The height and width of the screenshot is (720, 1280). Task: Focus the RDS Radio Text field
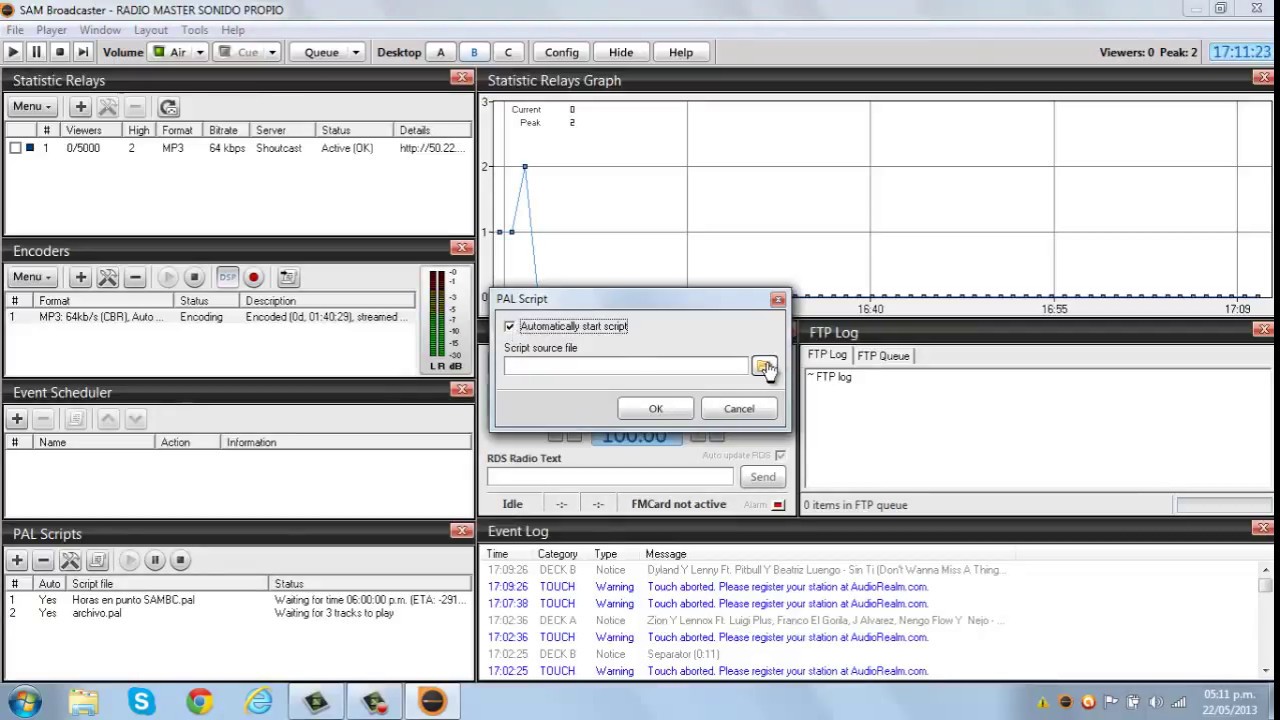pyautogui.click(x=610, y=477)
